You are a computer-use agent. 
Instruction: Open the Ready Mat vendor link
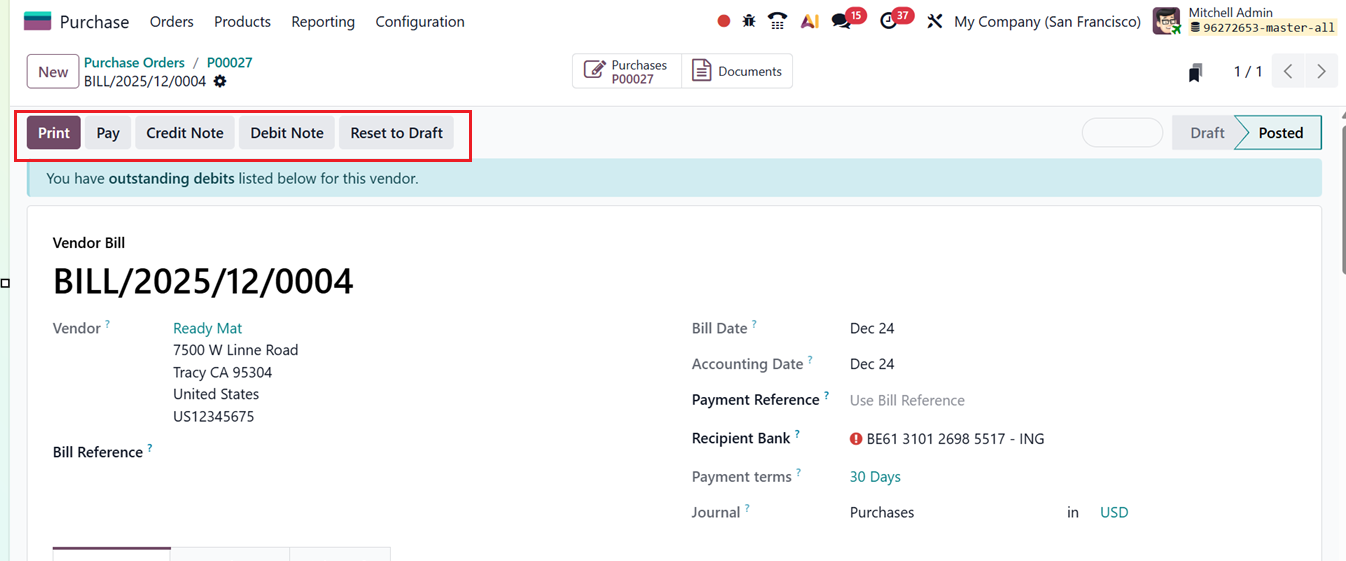click(207, 328)
